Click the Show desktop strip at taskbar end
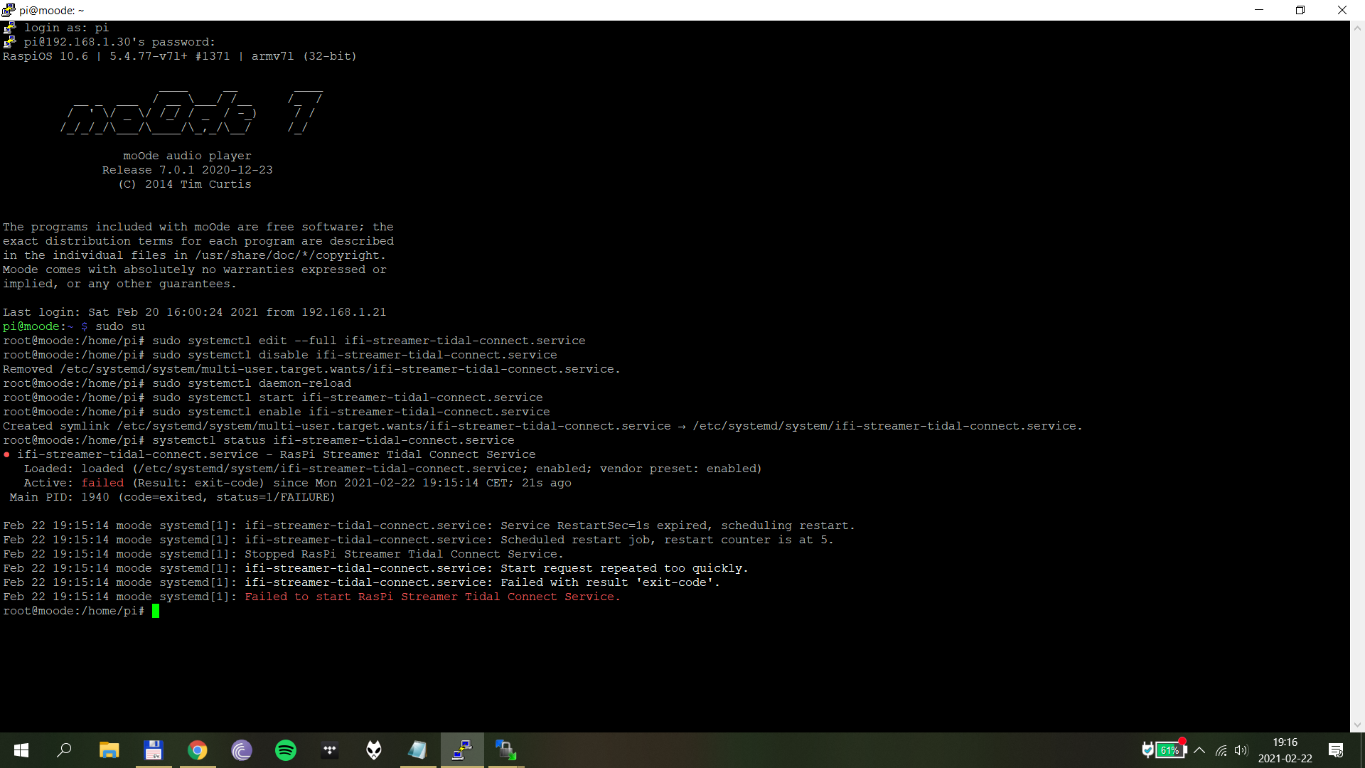This screenshot has width=1365, height=768. tap(1362, 750)
